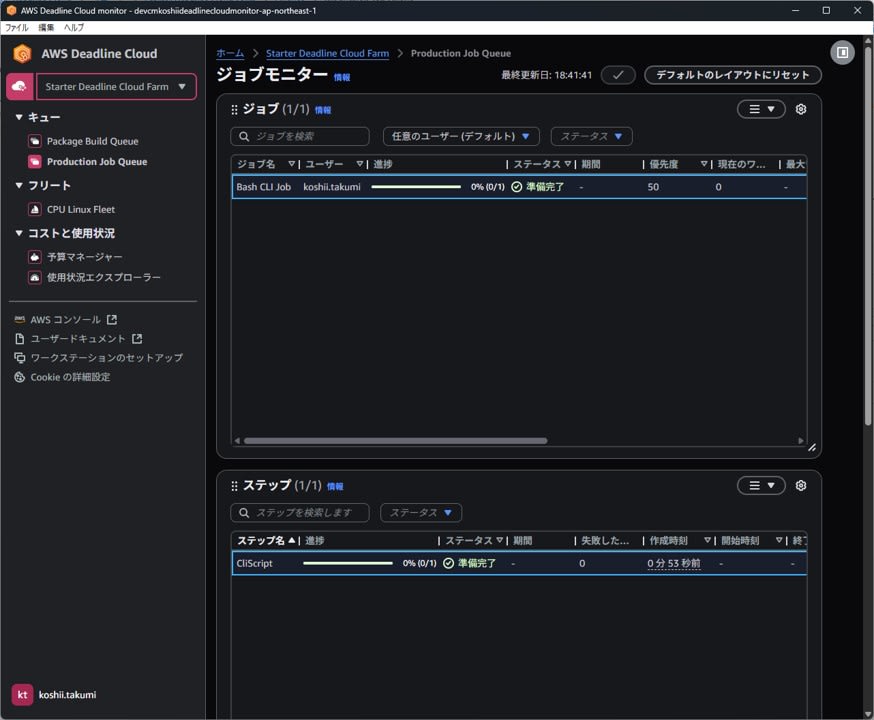Click the 予算マネージャー icon
Viewport: 874px width, 720px height.
[x=35, y=257]
